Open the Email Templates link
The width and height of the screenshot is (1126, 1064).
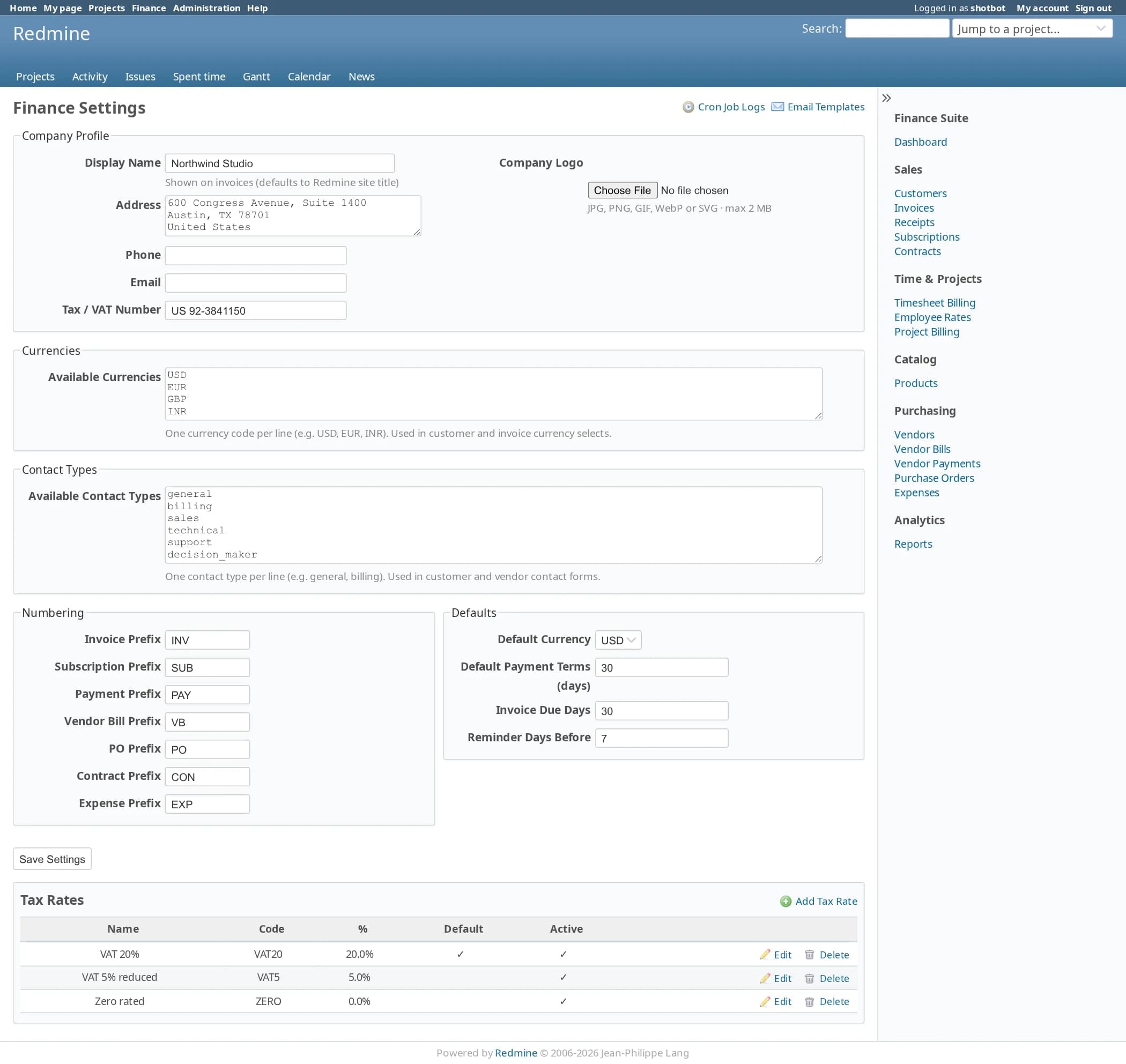pos(826,107)
